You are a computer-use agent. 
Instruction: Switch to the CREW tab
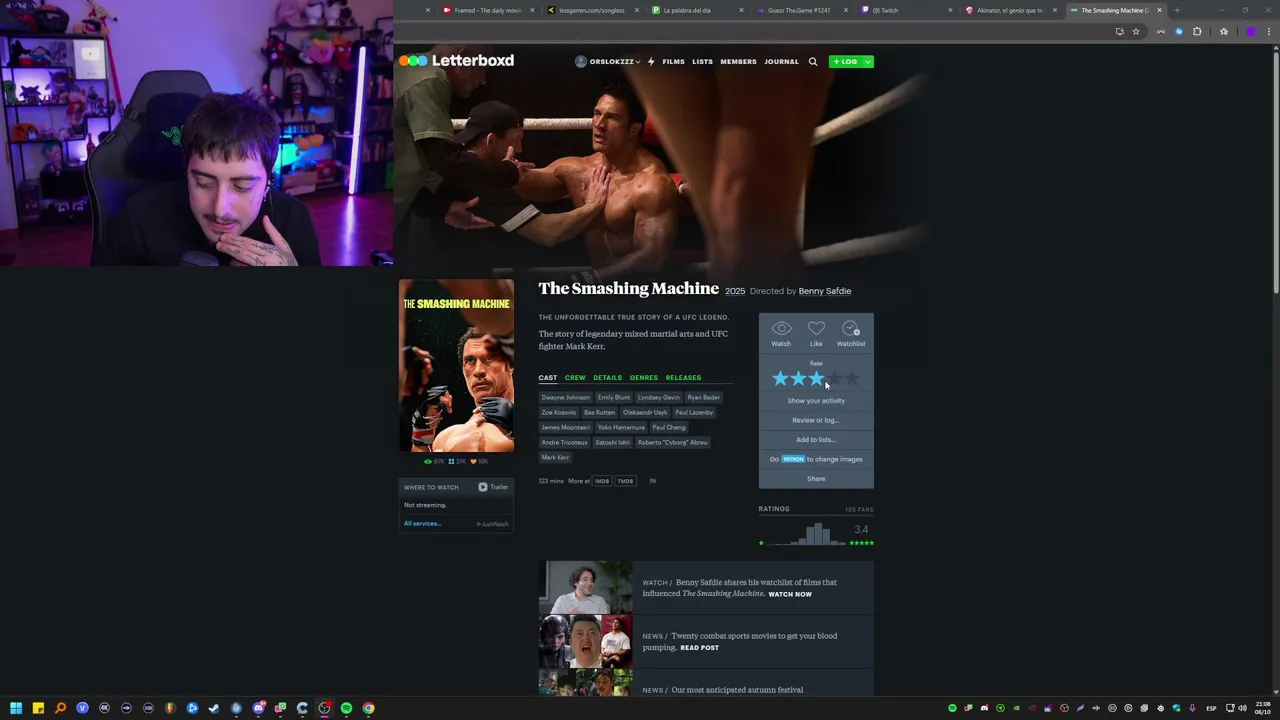coord(575,378)
